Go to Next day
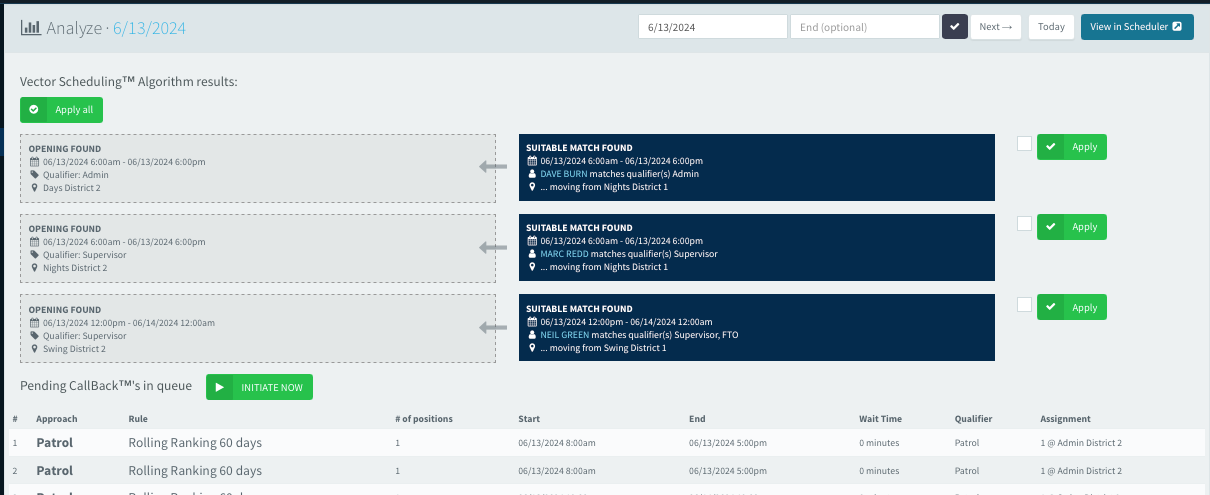This screenshot has height=495, width=1210. pos(996,27)
